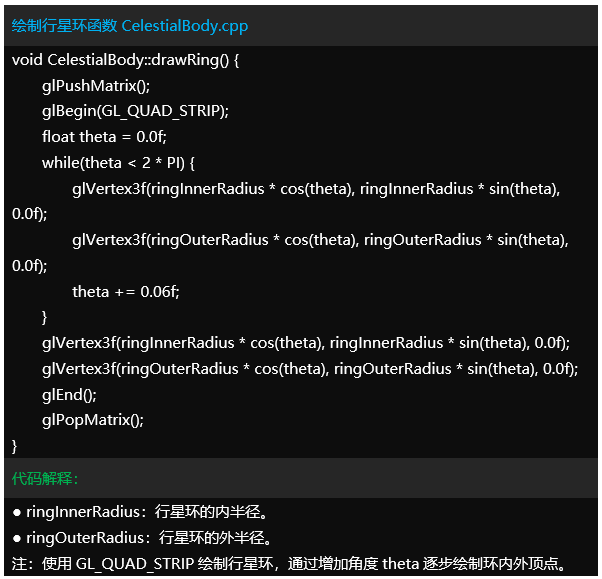Viewport: 602px width, 579px height.
Task: Click the ringInnerRadius glVertex3f line inside the loop
Action: (316, 188)
